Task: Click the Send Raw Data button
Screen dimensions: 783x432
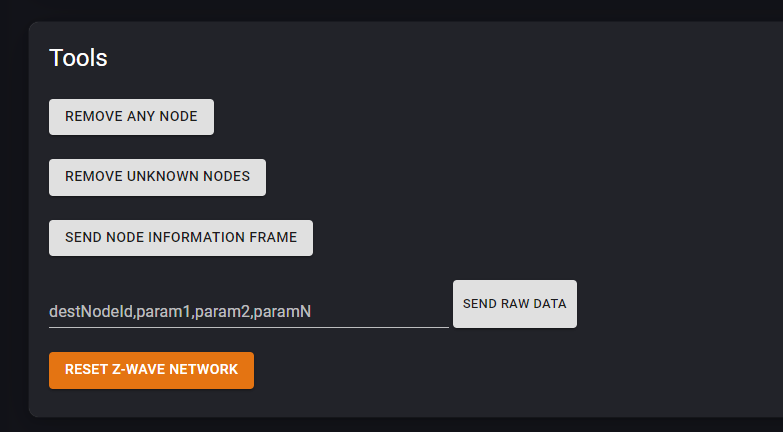Action: pos(514,304)
